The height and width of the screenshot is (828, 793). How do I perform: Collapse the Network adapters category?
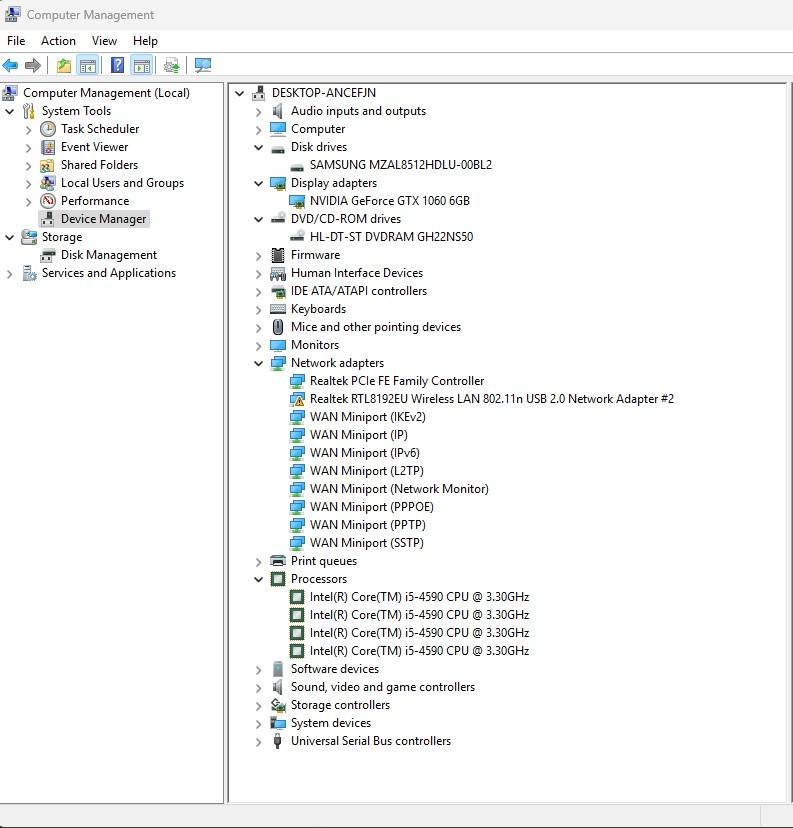click(258, 363)
